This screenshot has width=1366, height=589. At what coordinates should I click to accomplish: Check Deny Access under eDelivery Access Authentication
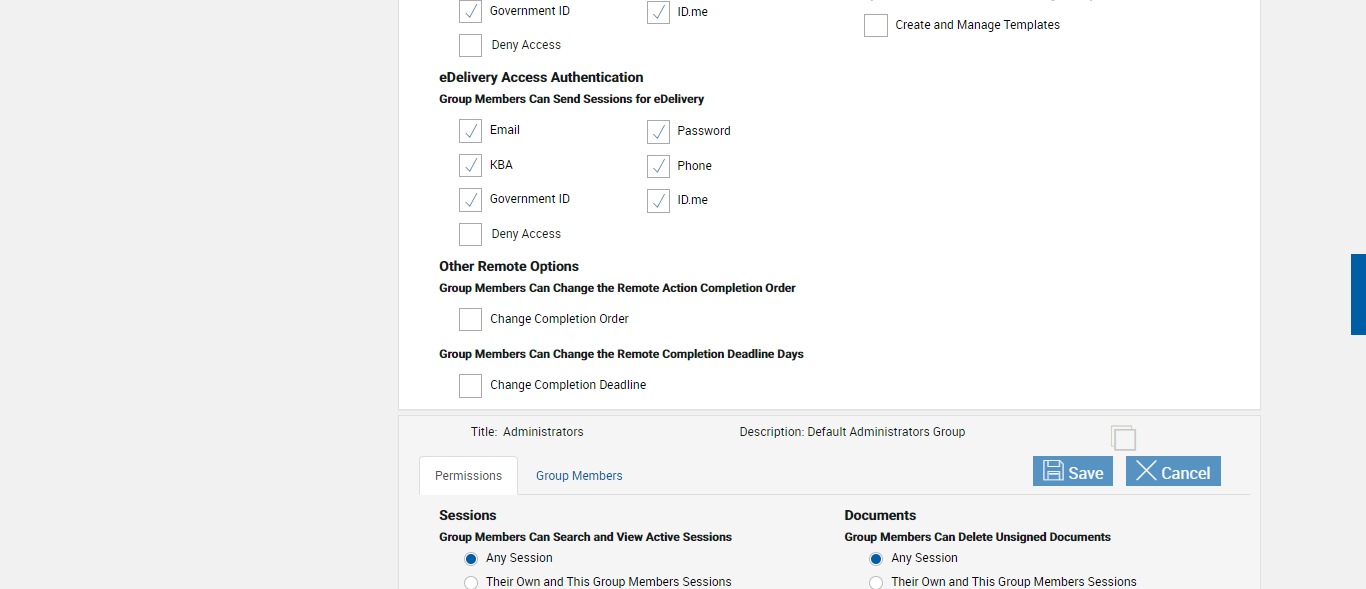pos(471,234)
